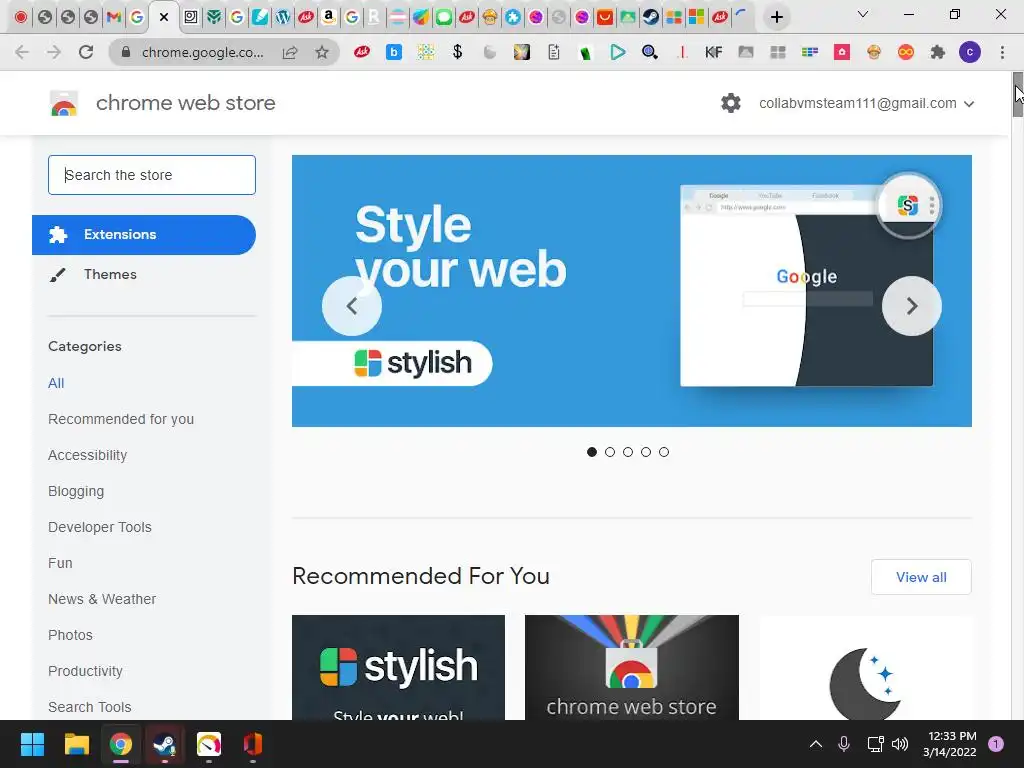
Task: Open the volume speaker tray icon
Action: 900,744
